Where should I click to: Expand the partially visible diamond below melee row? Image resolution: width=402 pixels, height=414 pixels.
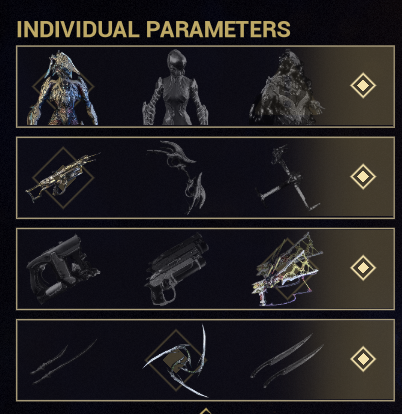point(206,411)
